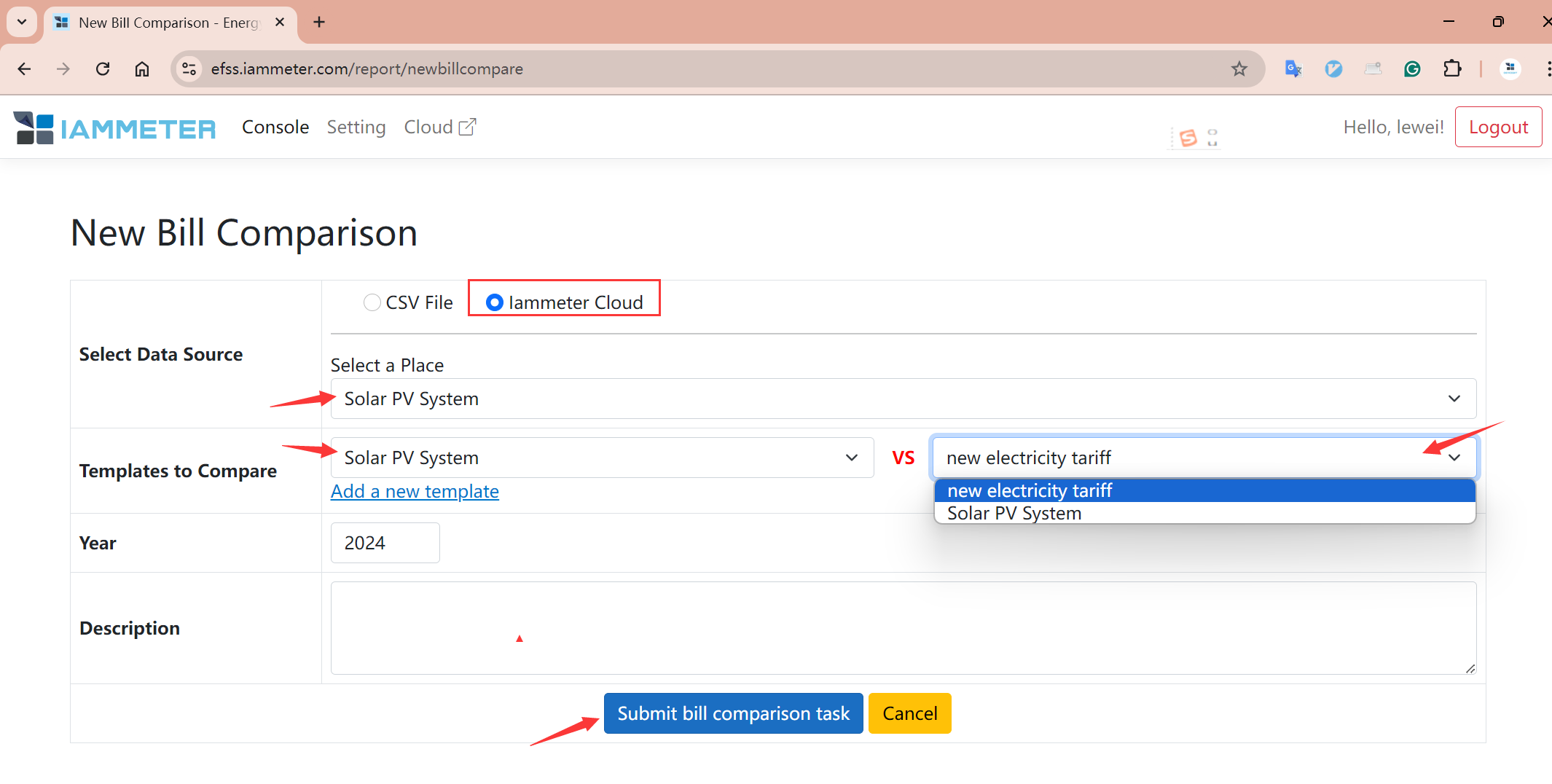Click the browser forward arrow
Image resolution: width=1552 pixels, height=784 pixels.
tap(63, 68)
